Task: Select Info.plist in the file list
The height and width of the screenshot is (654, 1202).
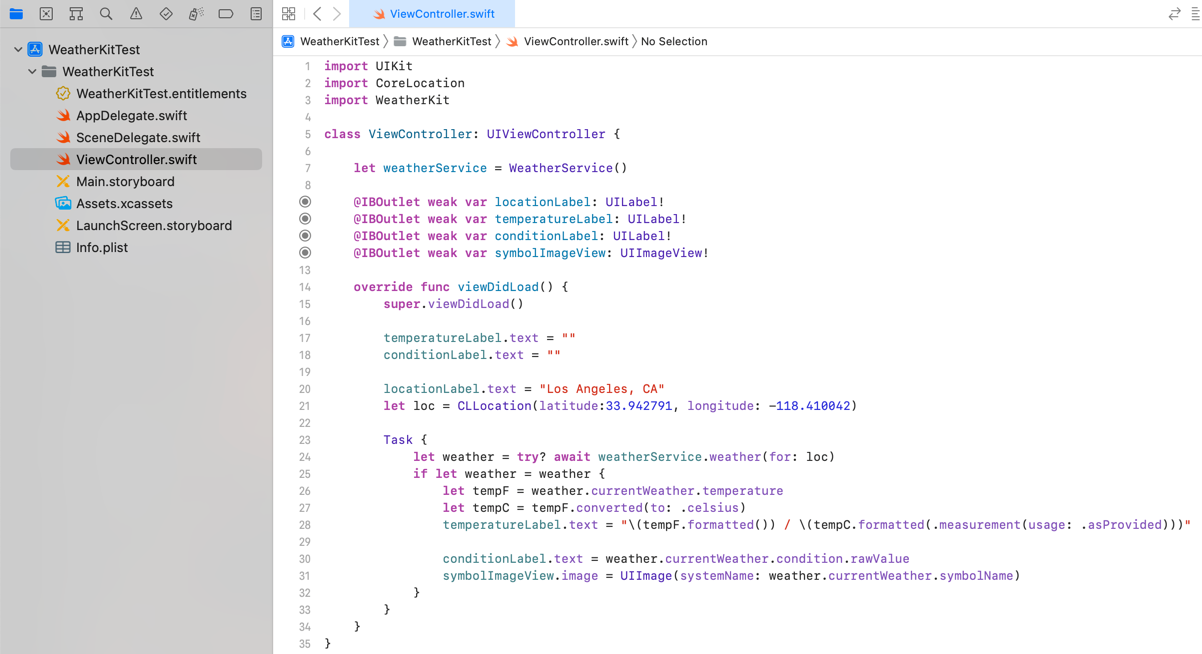Action: coord(101,247)
